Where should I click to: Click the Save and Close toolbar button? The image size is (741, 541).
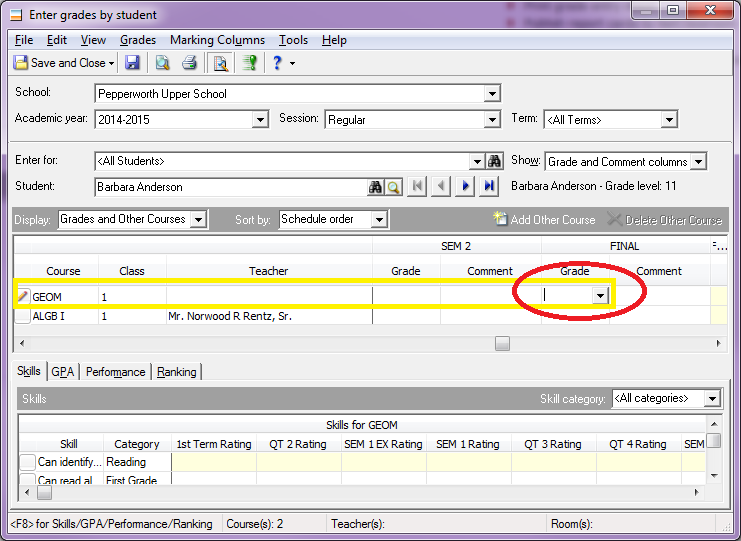[59, 63]
